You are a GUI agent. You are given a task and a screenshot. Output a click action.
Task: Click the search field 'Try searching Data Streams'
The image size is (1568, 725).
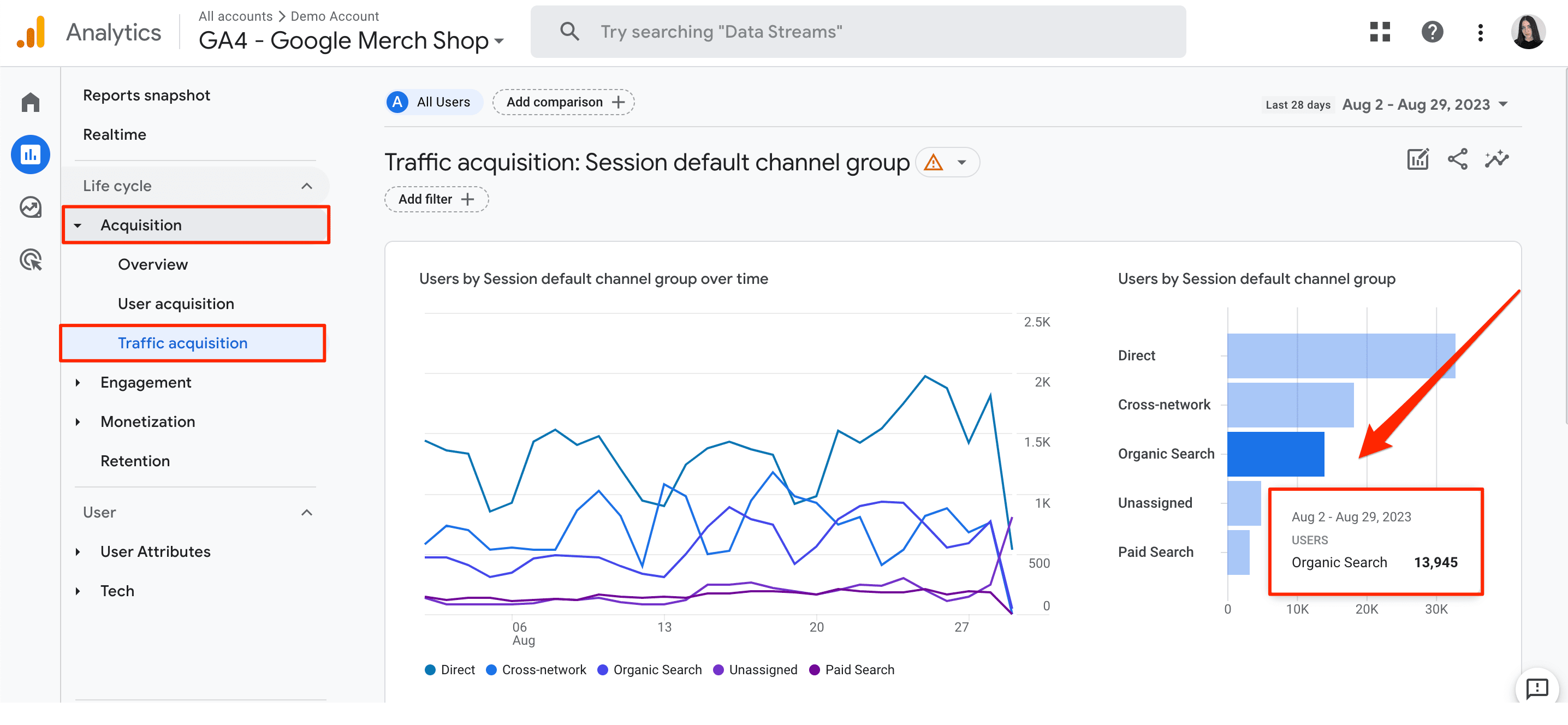click(858, 32)
